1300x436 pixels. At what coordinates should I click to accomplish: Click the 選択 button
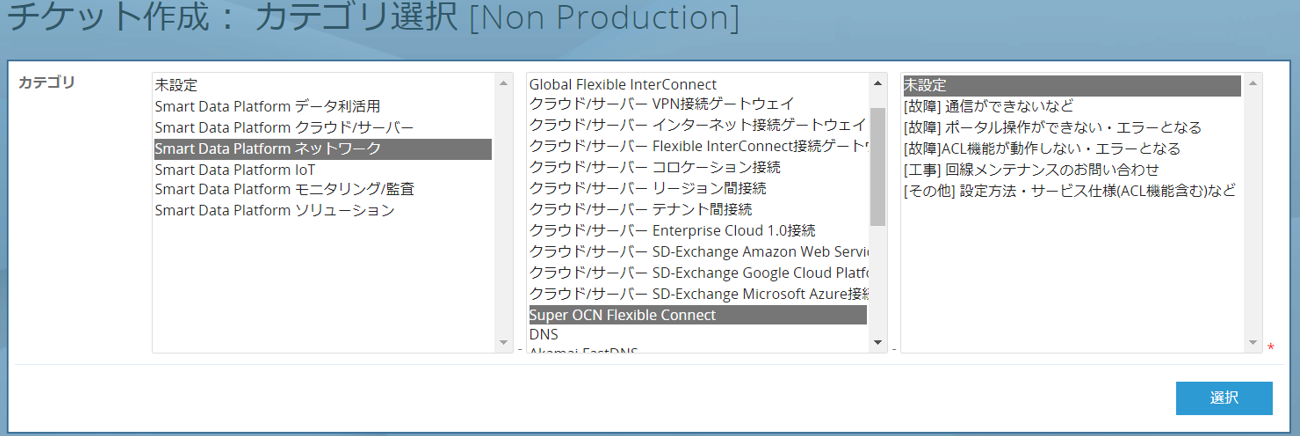(x=1224, y=398)
